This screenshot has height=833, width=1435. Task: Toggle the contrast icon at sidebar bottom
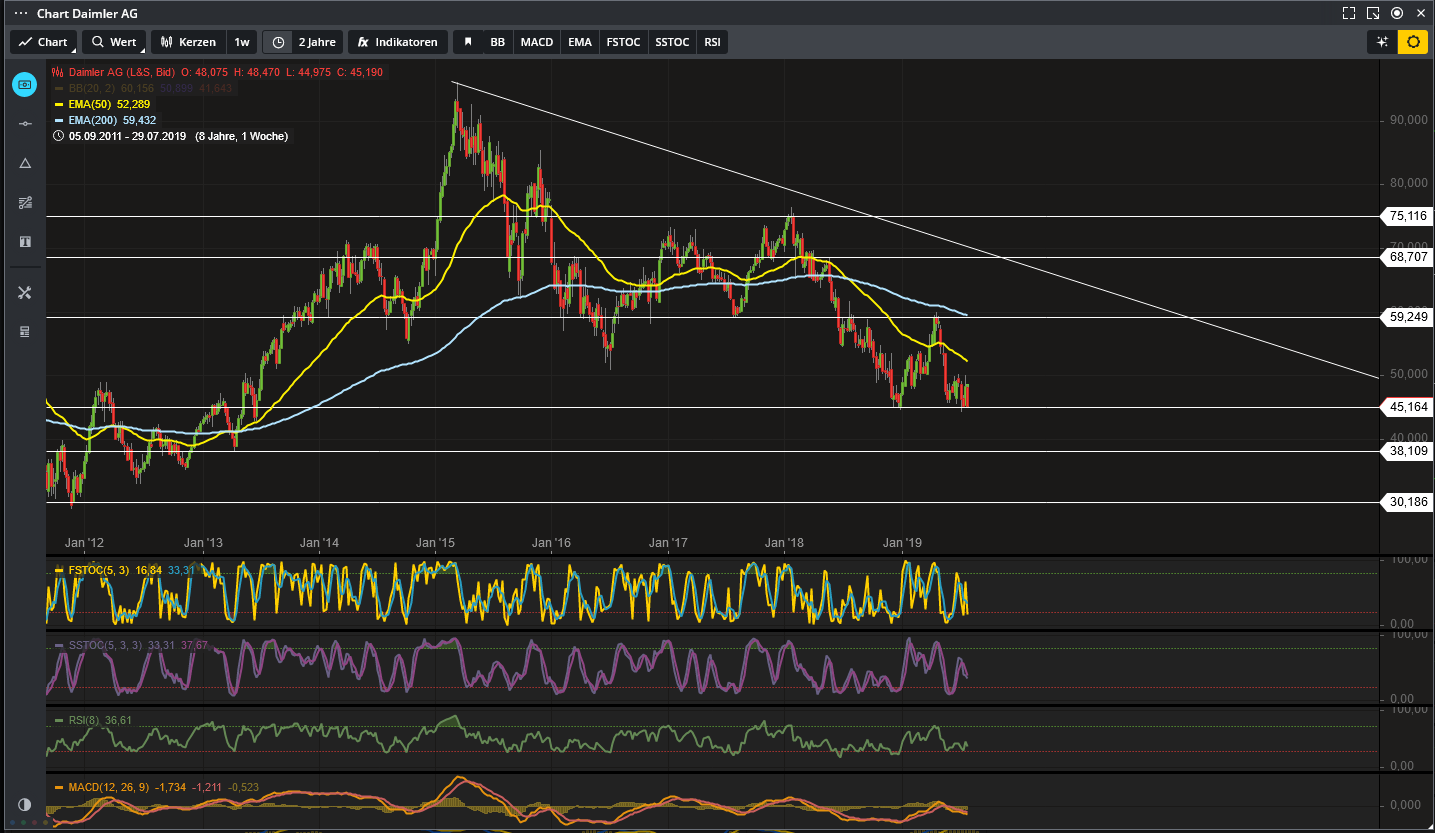pos(25,805)
